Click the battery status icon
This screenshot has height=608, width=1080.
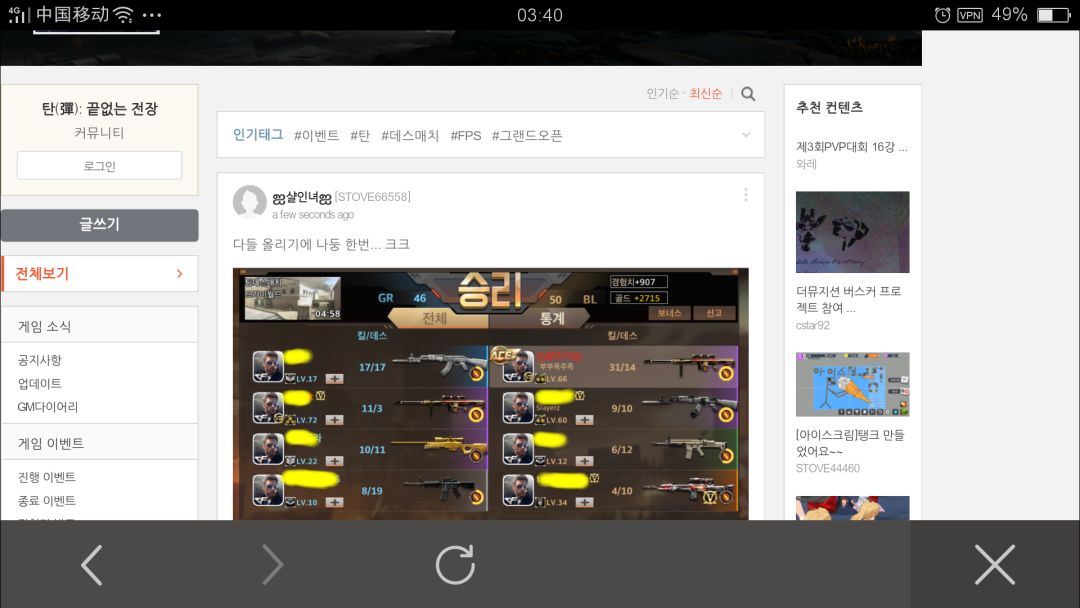1054,15
